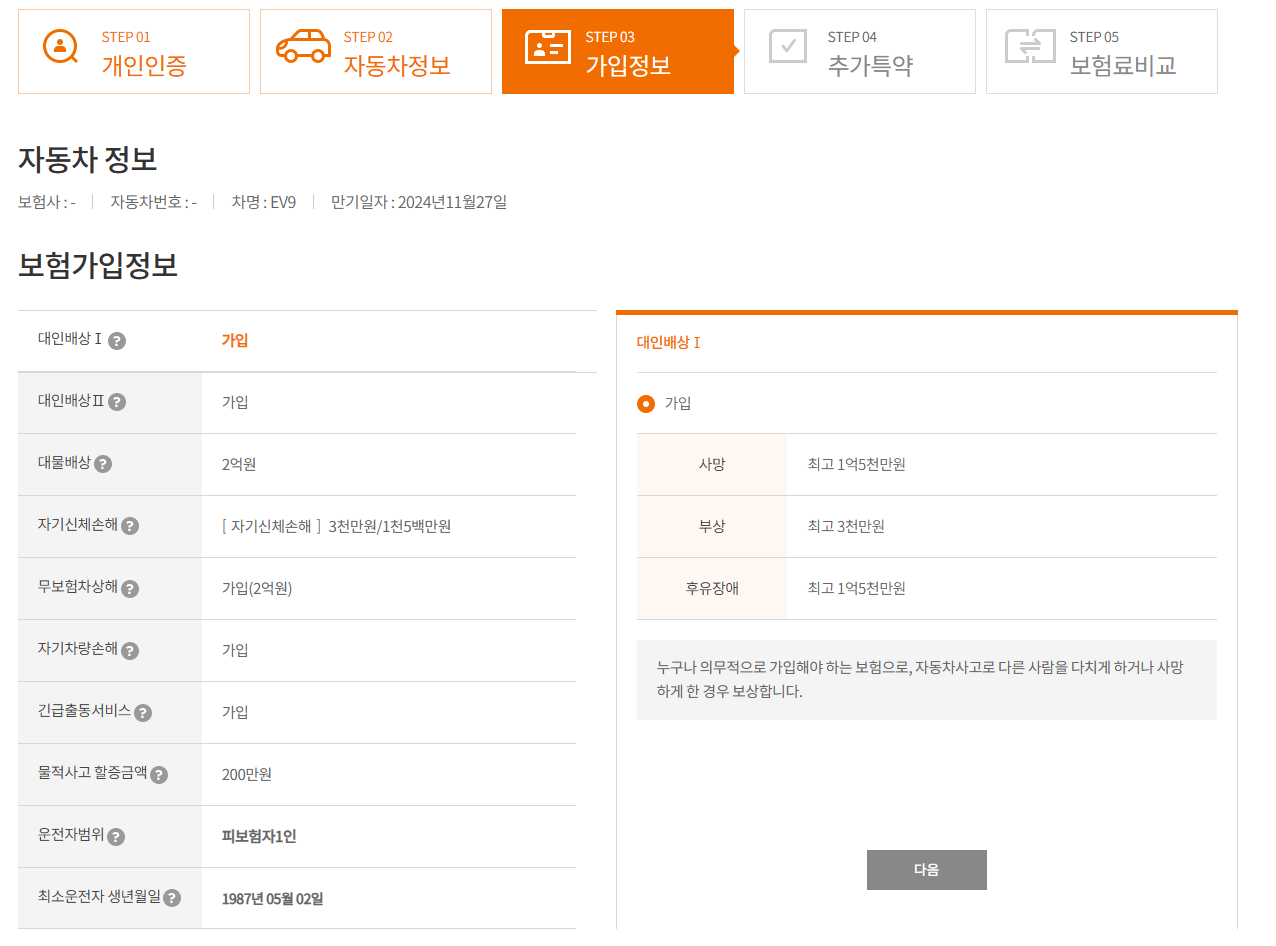The height and width of the screenshot is (946, 1276).
Task: Click the 다음 button to continue
Action: (925, 869)
